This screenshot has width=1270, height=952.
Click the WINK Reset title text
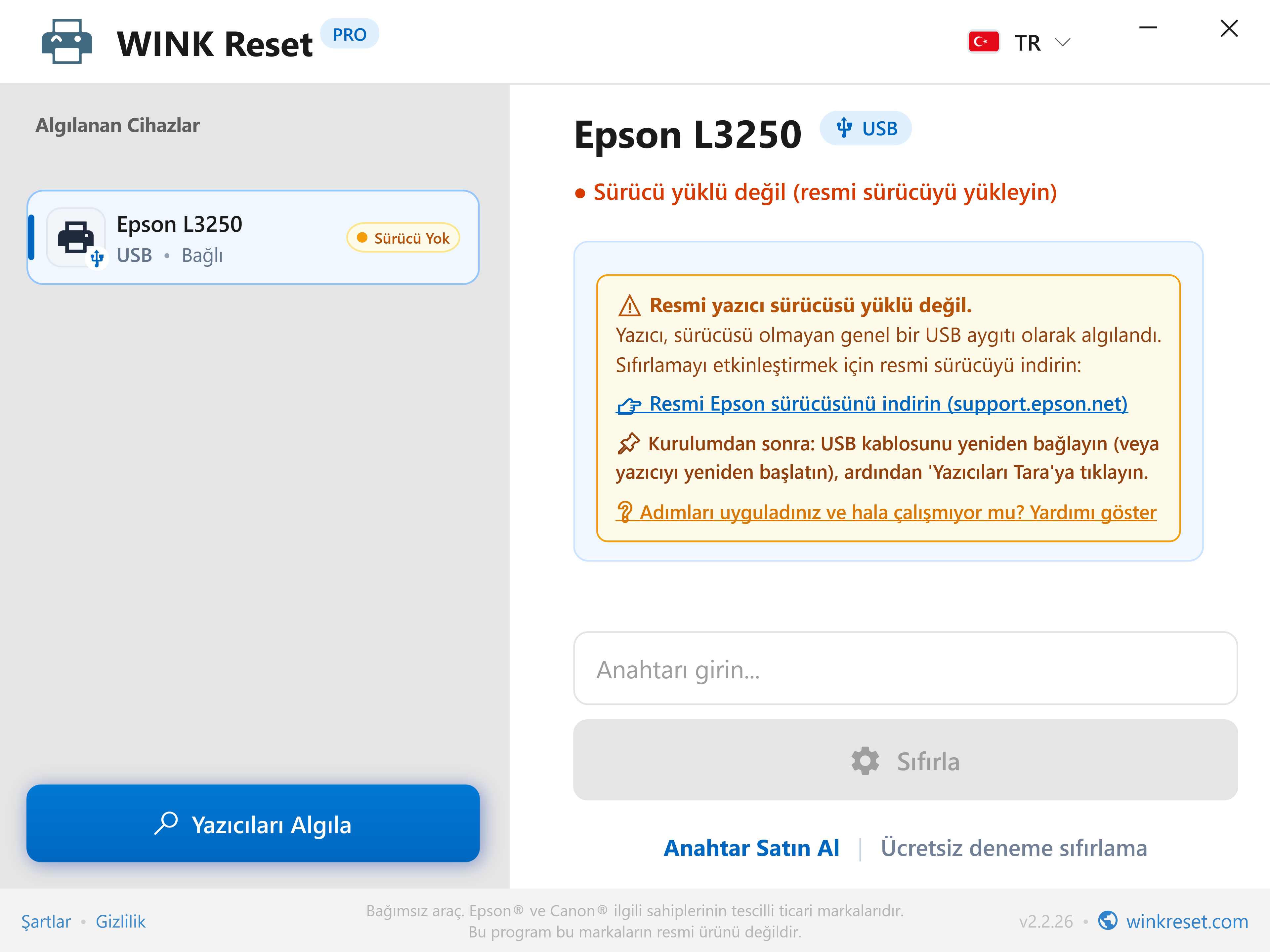(x=215, y=44)
